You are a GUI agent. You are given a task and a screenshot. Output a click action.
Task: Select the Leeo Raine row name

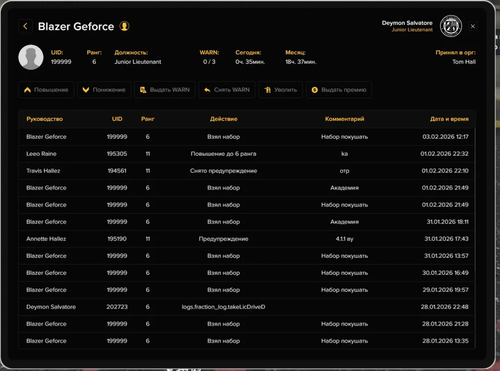coord(41,154)
